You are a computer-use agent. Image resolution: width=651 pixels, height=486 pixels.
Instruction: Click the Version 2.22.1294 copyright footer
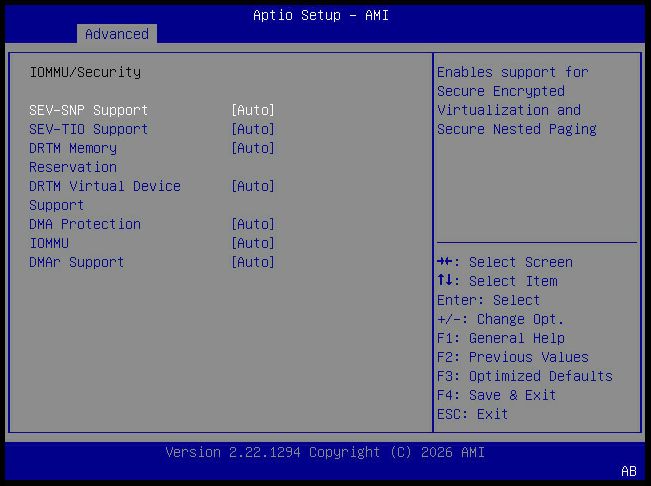(325, 452)
